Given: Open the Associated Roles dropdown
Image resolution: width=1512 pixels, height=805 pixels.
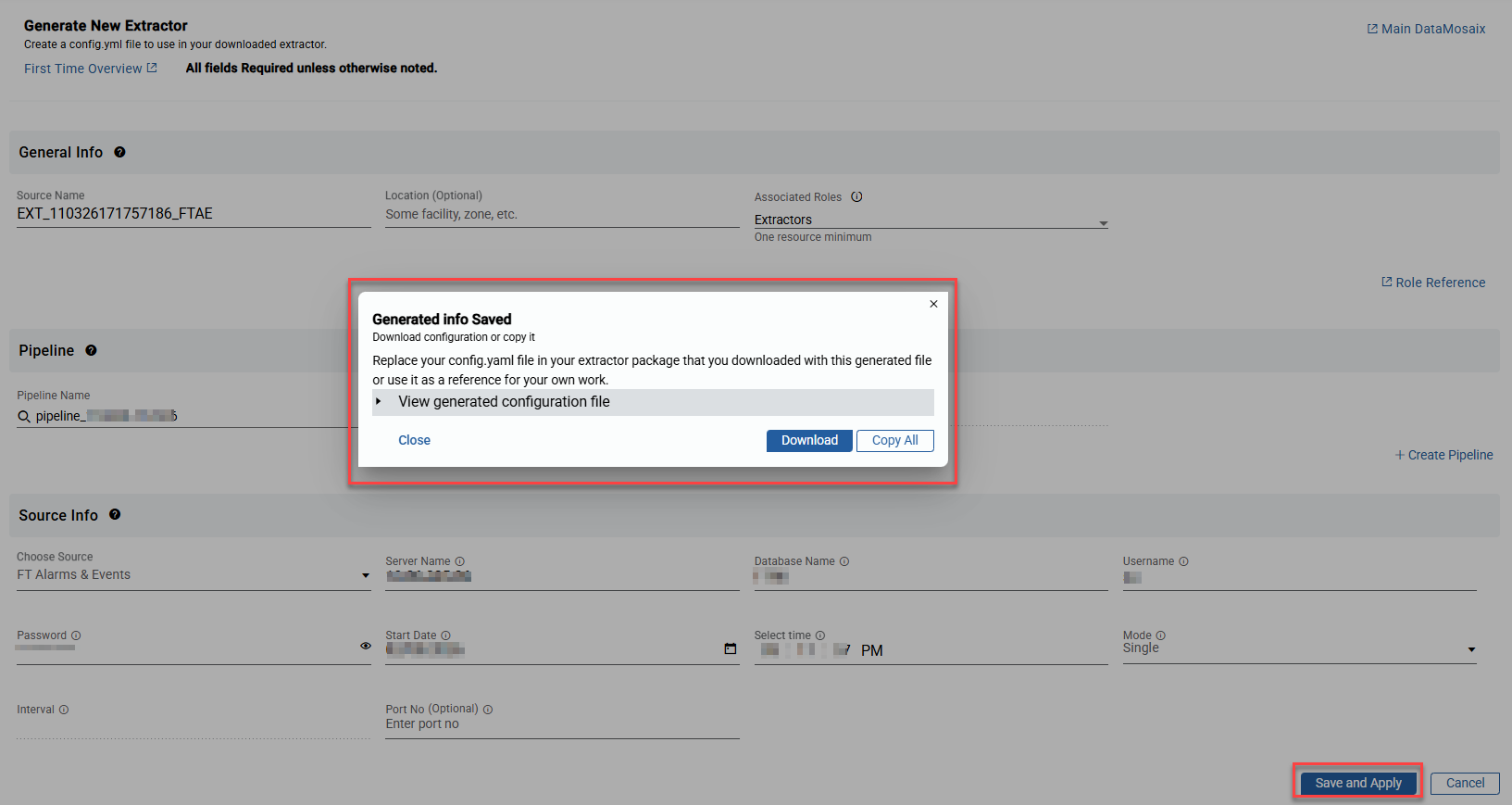Looking at the screenshot, I should click(x=931, y=220).
